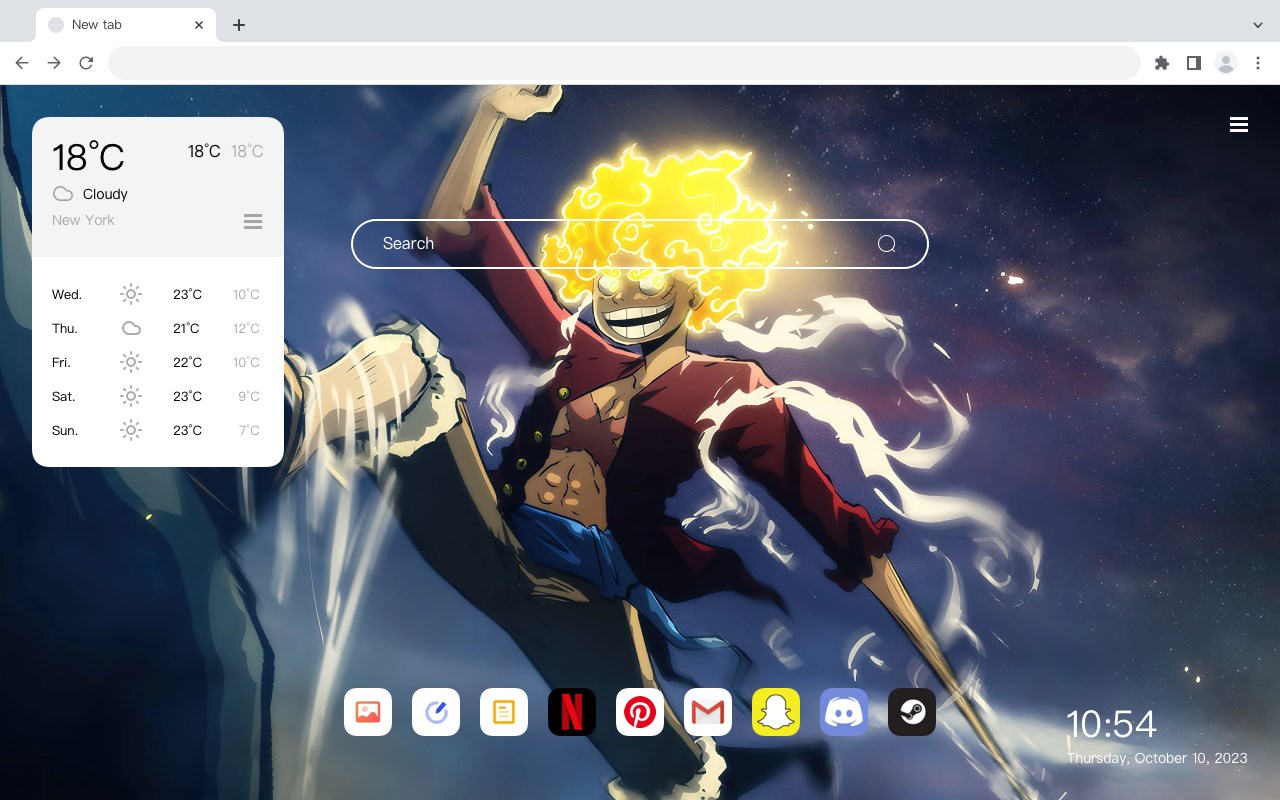Go forward to the next page
The width and height of the screenshot is (1280, 800).
pyautogui.click(x=54, y=63)
